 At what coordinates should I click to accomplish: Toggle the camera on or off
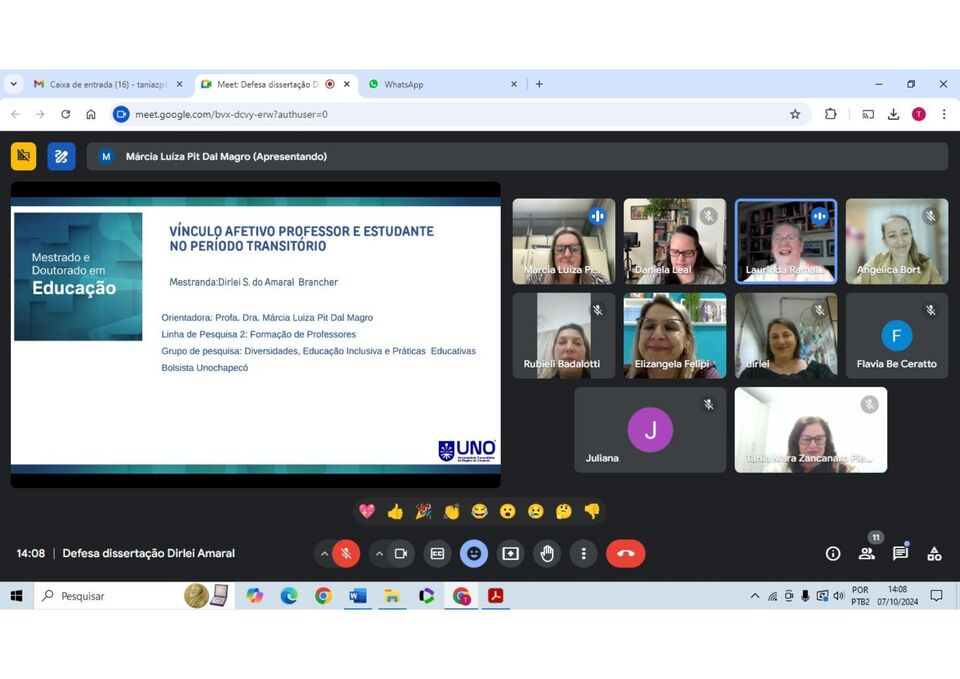[401, 553]
